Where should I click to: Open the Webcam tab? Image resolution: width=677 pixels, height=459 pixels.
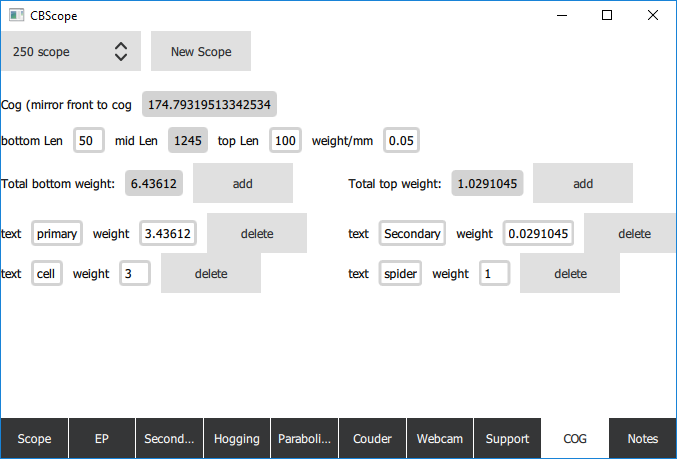pyautogui.click(x=440, y=438)
